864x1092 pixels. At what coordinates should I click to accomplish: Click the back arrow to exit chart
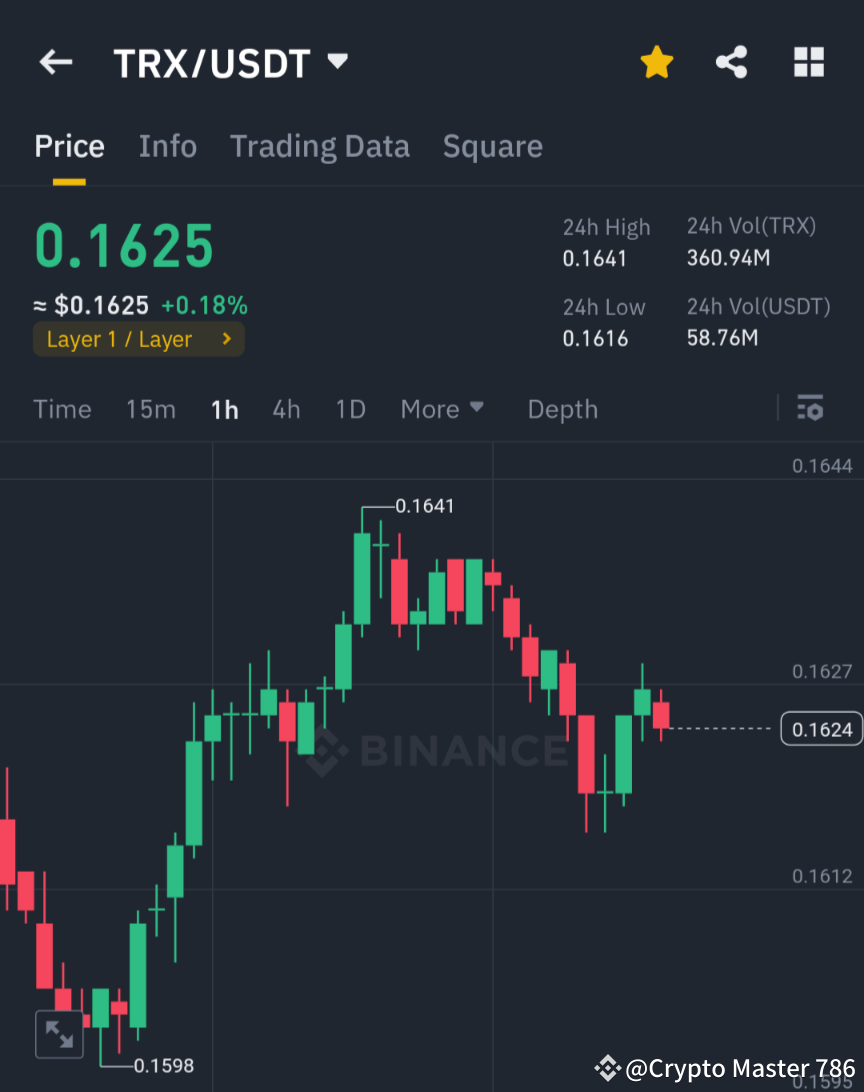click(55, 62)
